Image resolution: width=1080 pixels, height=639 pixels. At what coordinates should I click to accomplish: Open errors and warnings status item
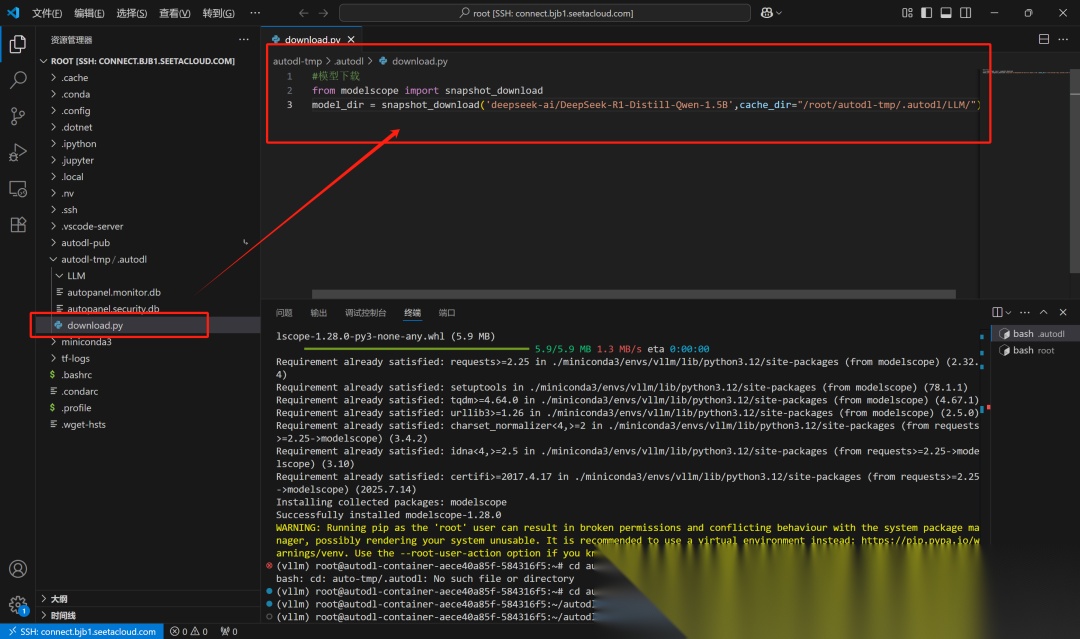click(x=189, y=631)
